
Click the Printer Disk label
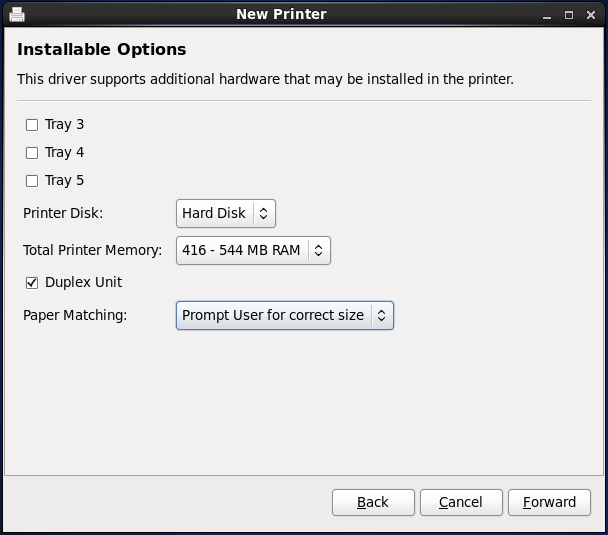coord(63,213)
